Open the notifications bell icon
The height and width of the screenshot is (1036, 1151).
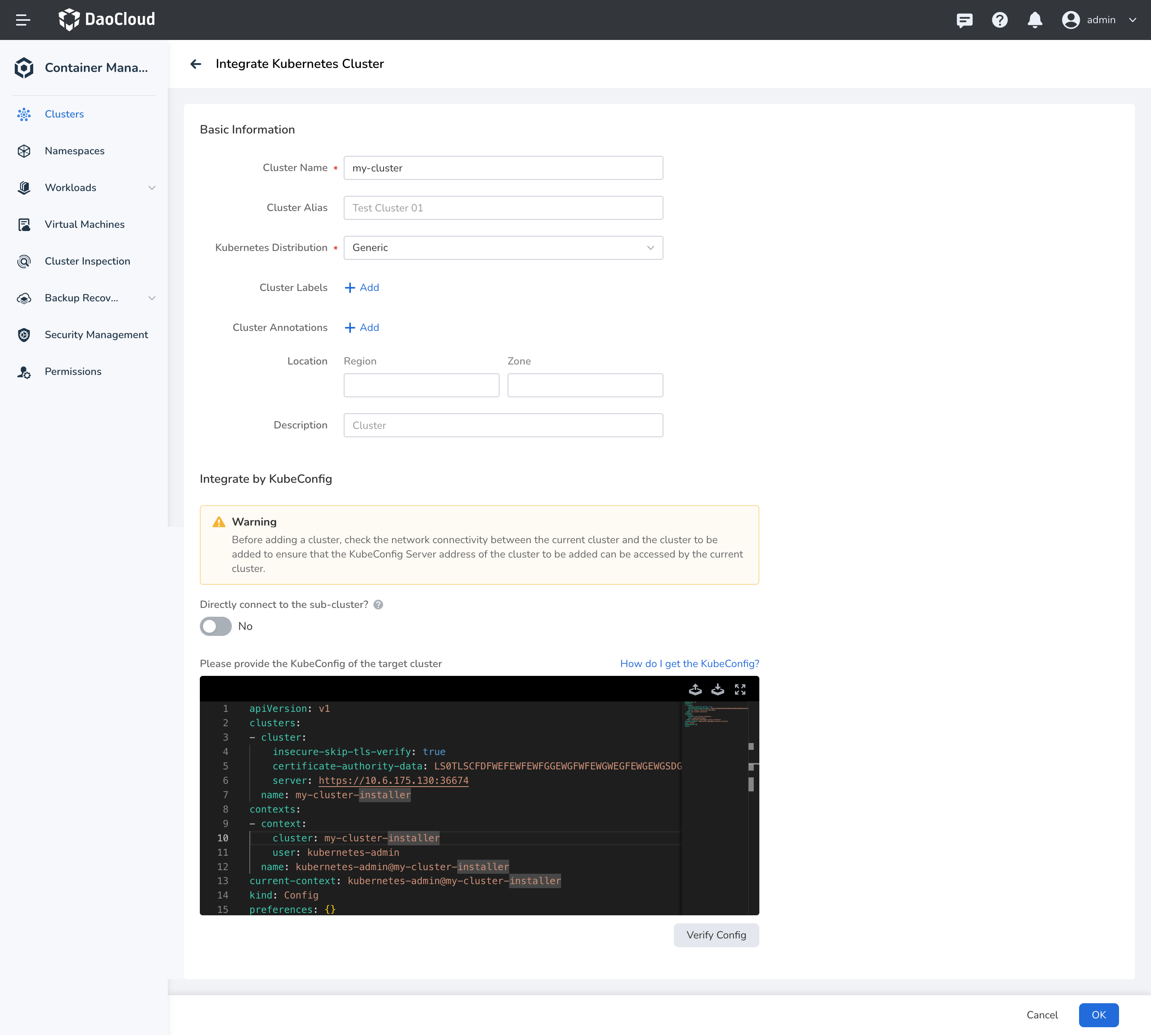click(x=1035, y=19)
